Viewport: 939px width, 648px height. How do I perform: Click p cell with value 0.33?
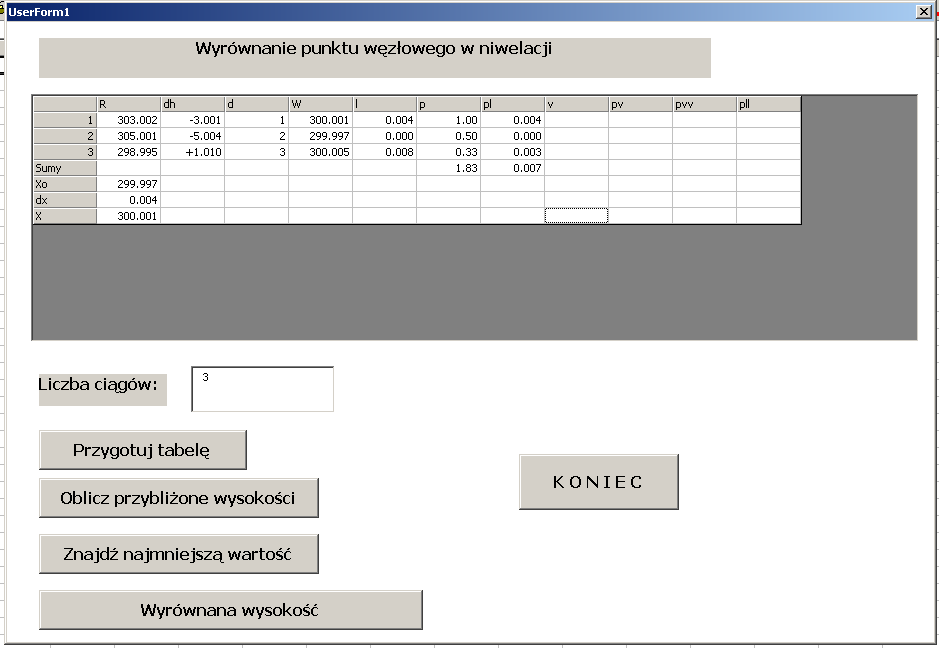449,152
